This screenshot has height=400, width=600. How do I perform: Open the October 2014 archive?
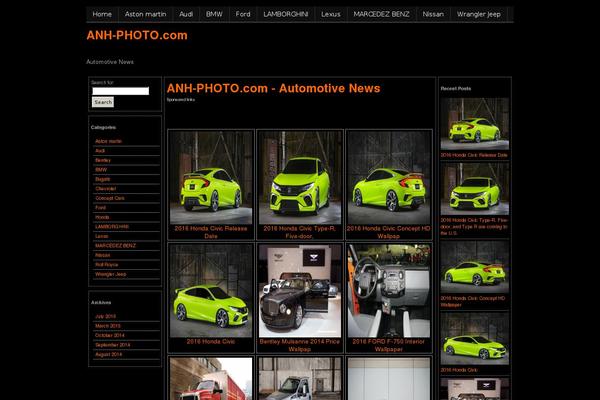pyautogui.click(x=110, y=335)
